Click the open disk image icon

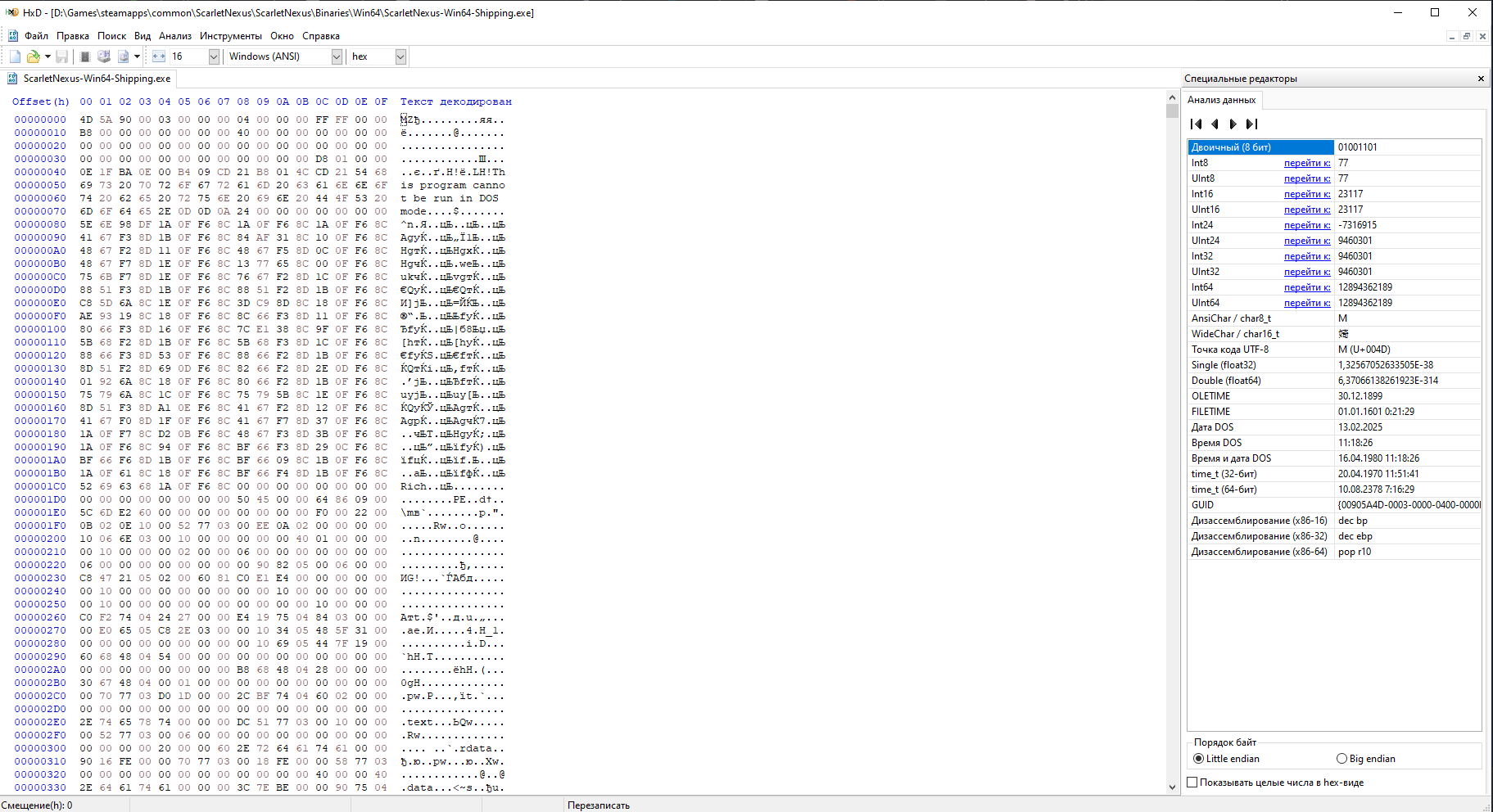click(x=124, y=56)
